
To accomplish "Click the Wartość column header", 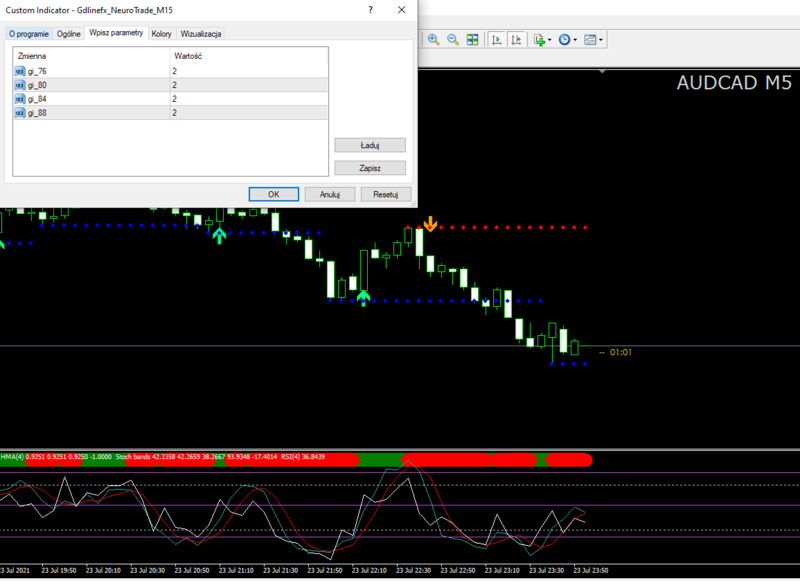I will 189,56.
